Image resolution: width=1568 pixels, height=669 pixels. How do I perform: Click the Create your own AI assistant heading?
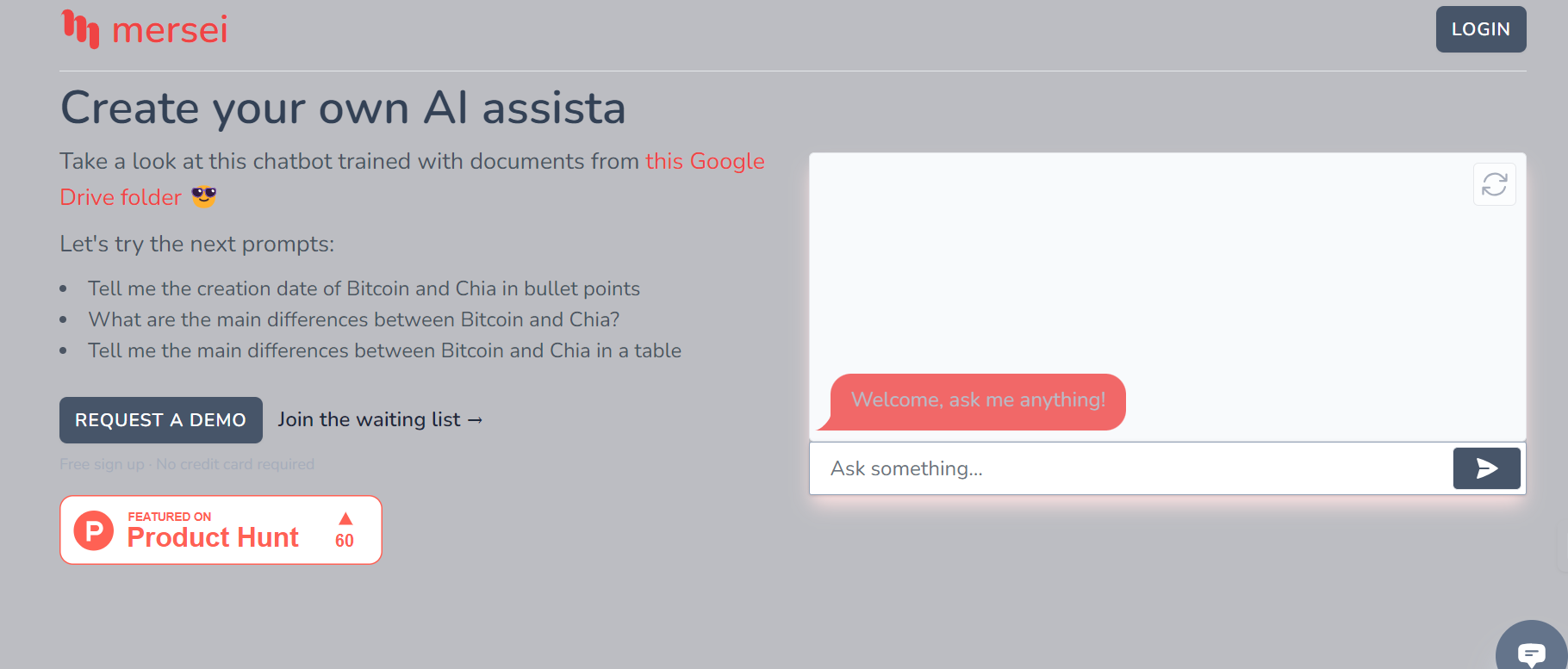(x=343, y=108)
